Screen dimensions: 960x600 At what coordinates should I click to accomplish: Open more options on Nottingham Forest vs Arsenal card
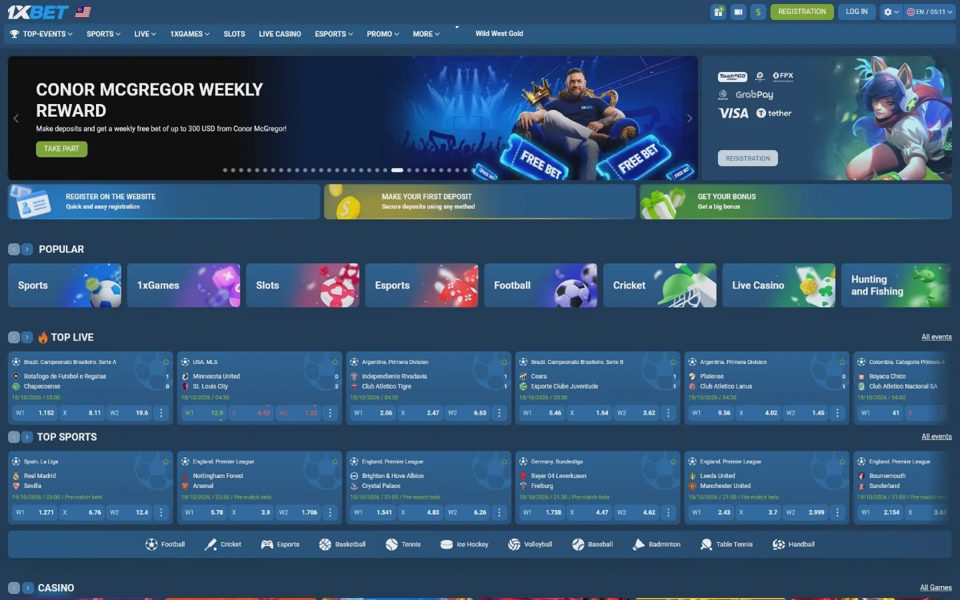click(x=330, y=512)
